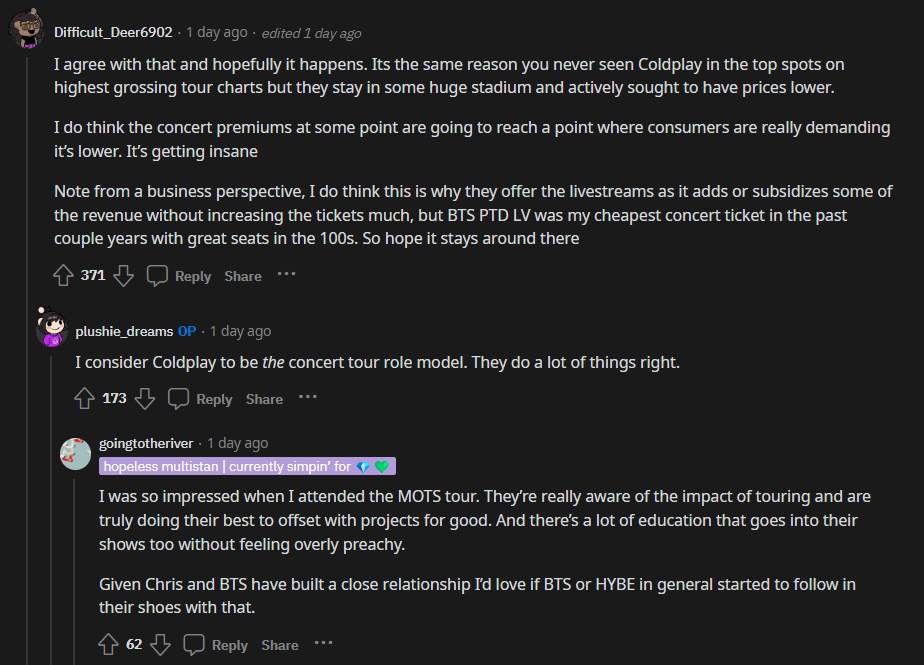Viewport: 924px width, 665px height.
Task: Click goingtotheriver's avatar image
Action: pyautogui.click(x=76, y=453)
